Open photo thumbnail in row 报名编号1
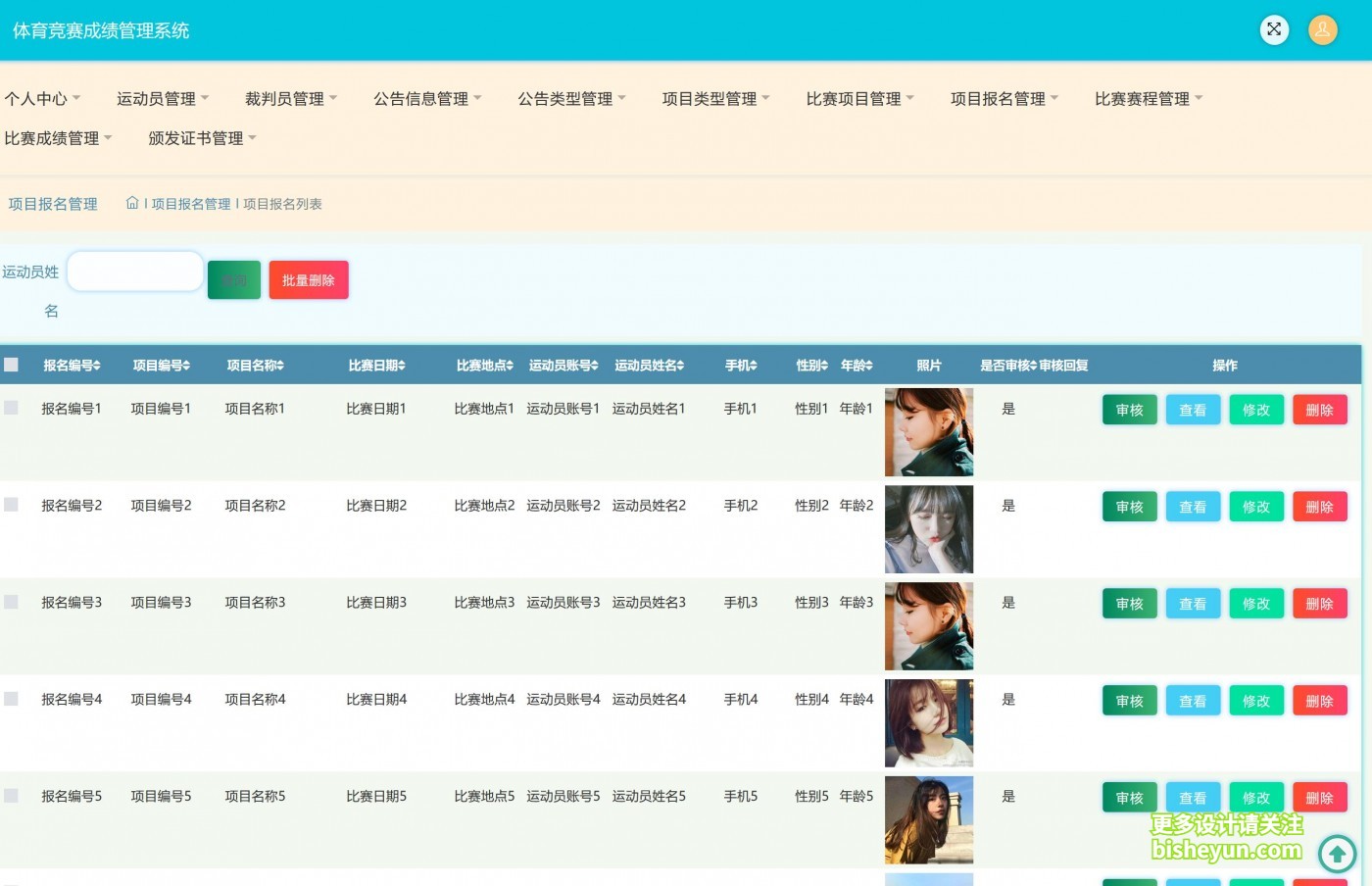The width and height of the screenshot is (1372, 886). click(929, 432)
